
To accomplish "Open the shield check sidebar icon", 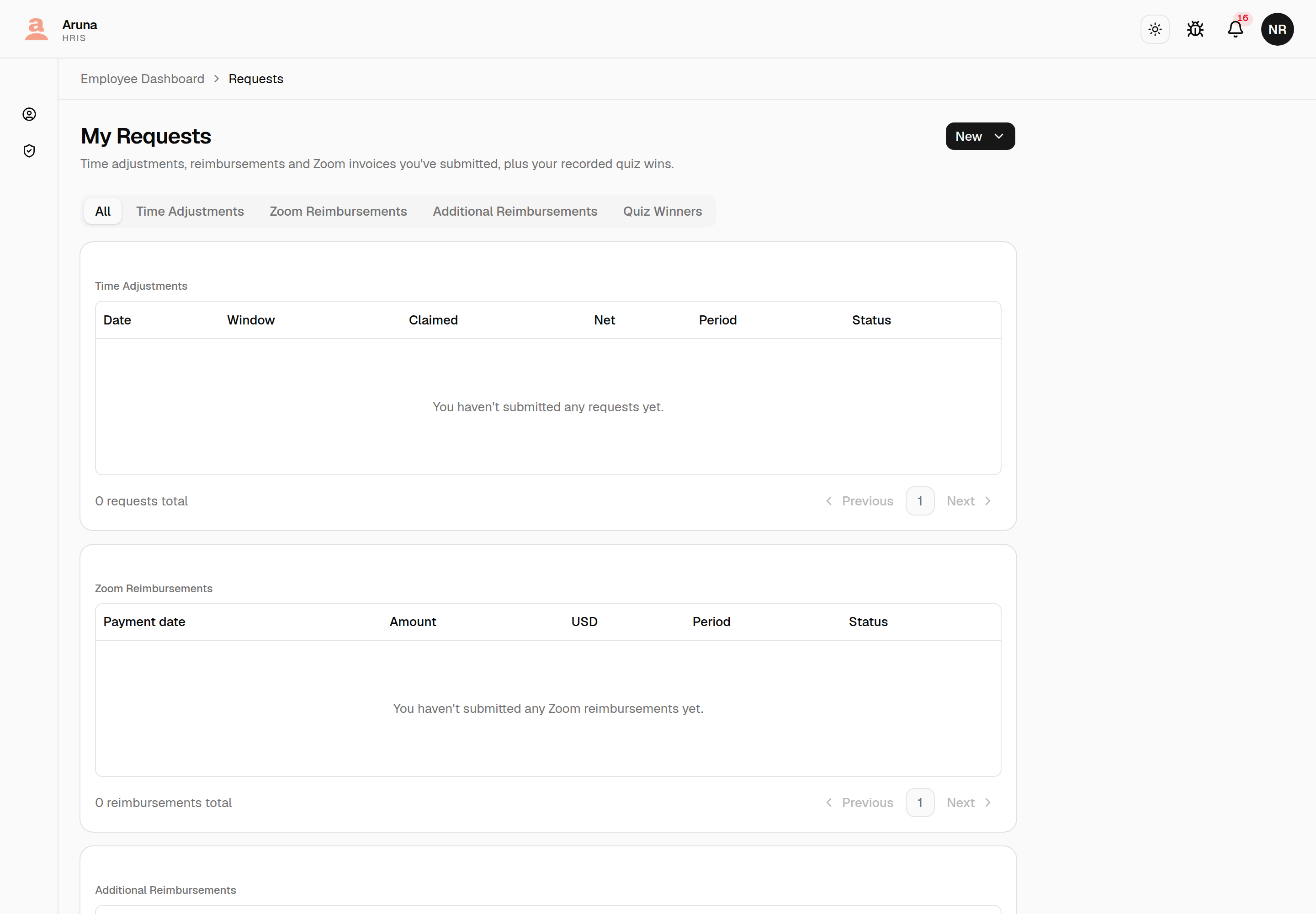I will (29, 151).
